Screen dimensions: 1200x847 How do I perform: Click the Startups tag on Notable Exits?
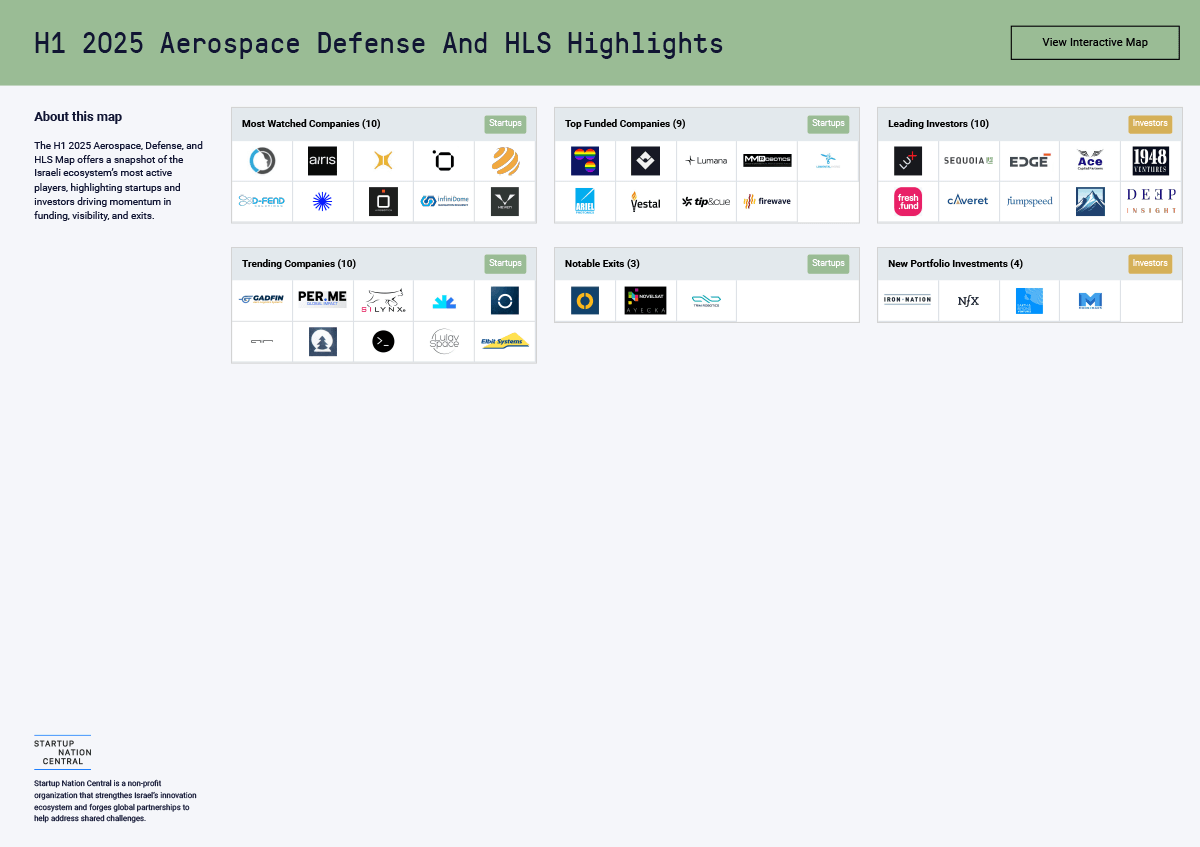click(x=828, y=264)
